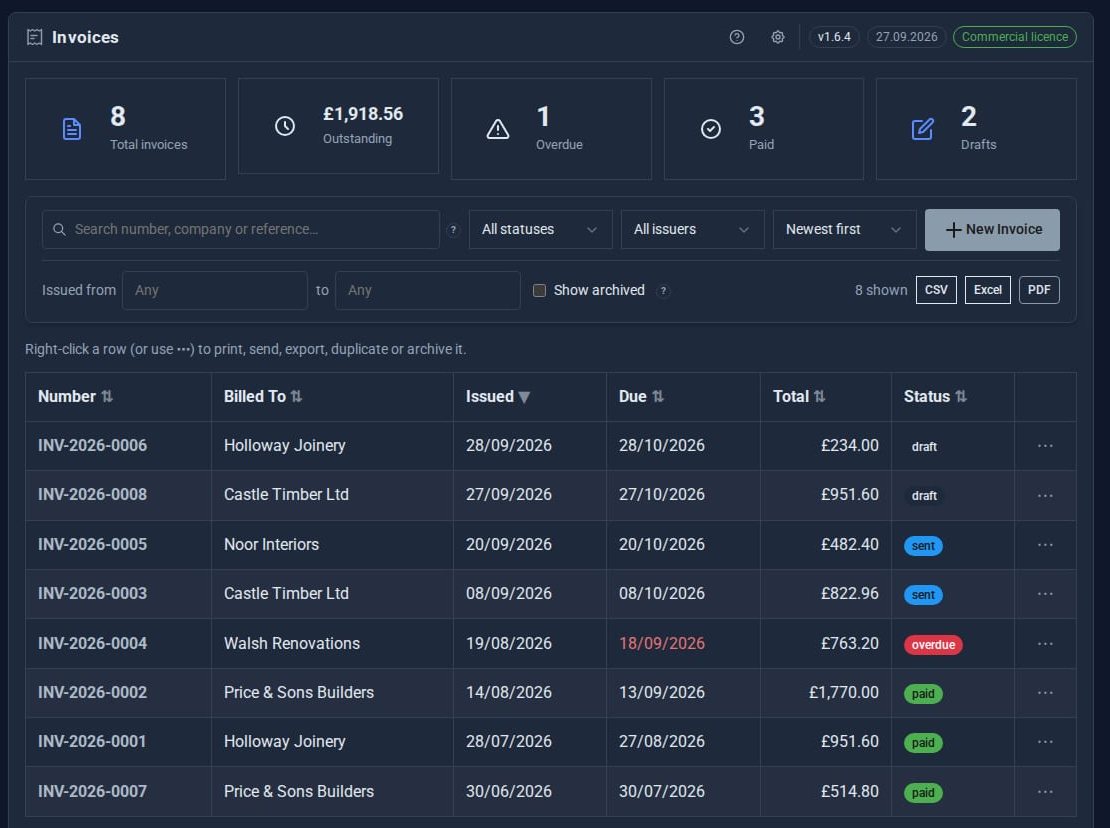
Task: Click the Issued to date field
Action: (x=428, y=290)
